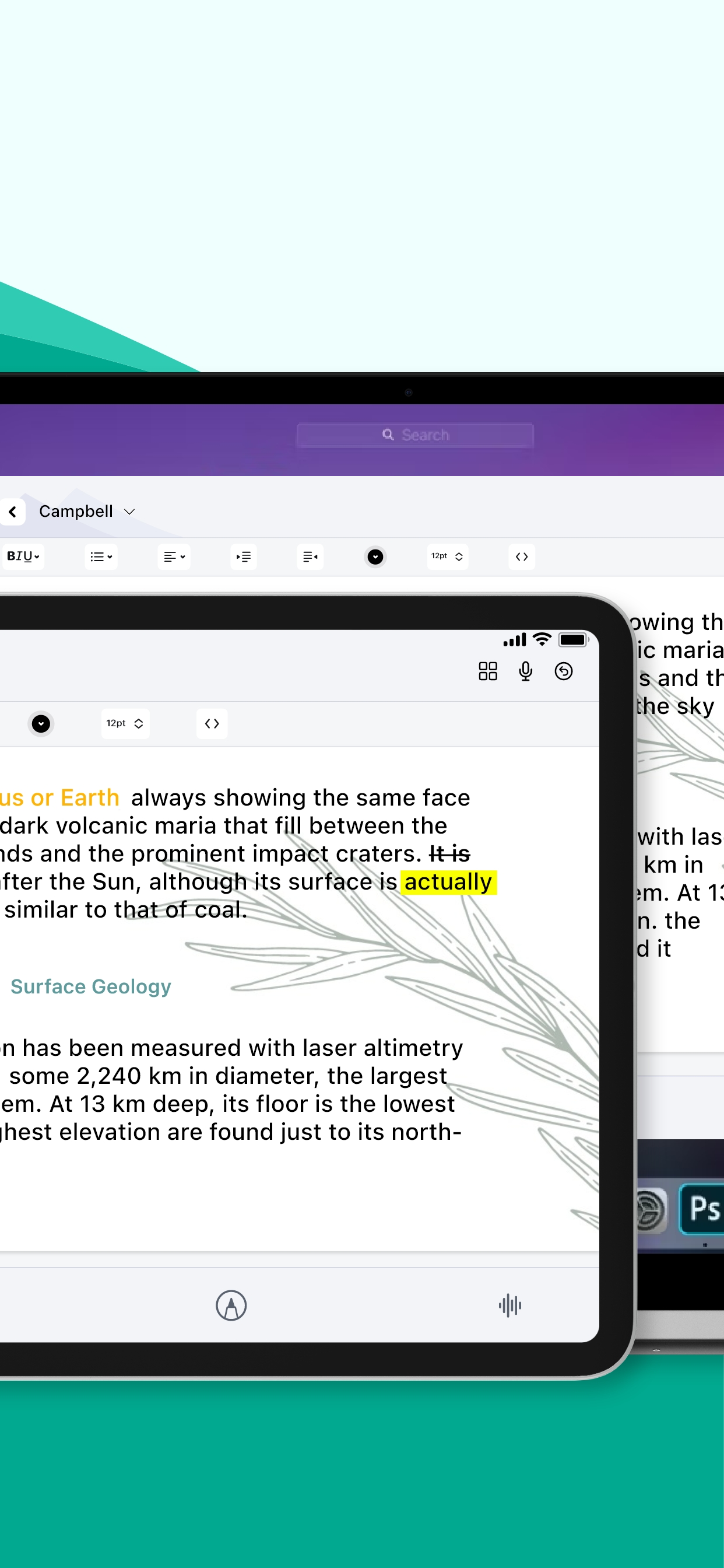
Task: Change the 12pt font size in desktop toolbar
Action: pyautogui.click(x=447, y=556)
